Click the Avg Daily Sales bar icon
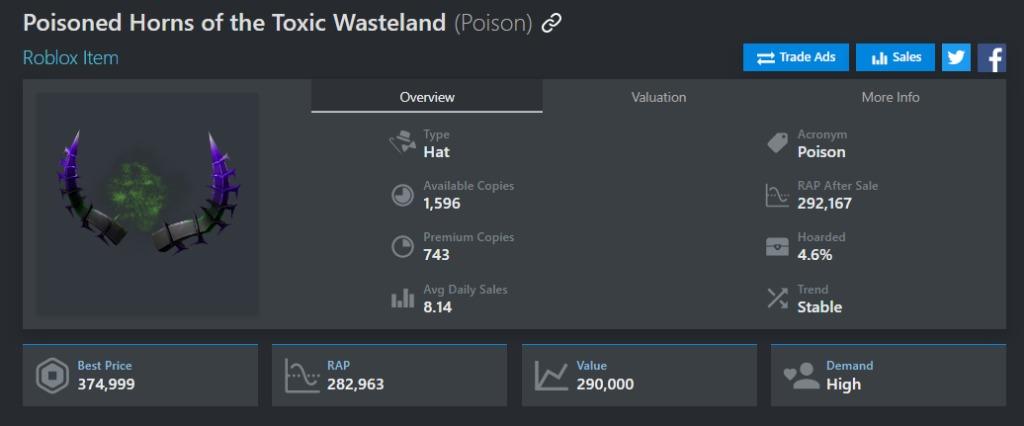 click(402, 299)
